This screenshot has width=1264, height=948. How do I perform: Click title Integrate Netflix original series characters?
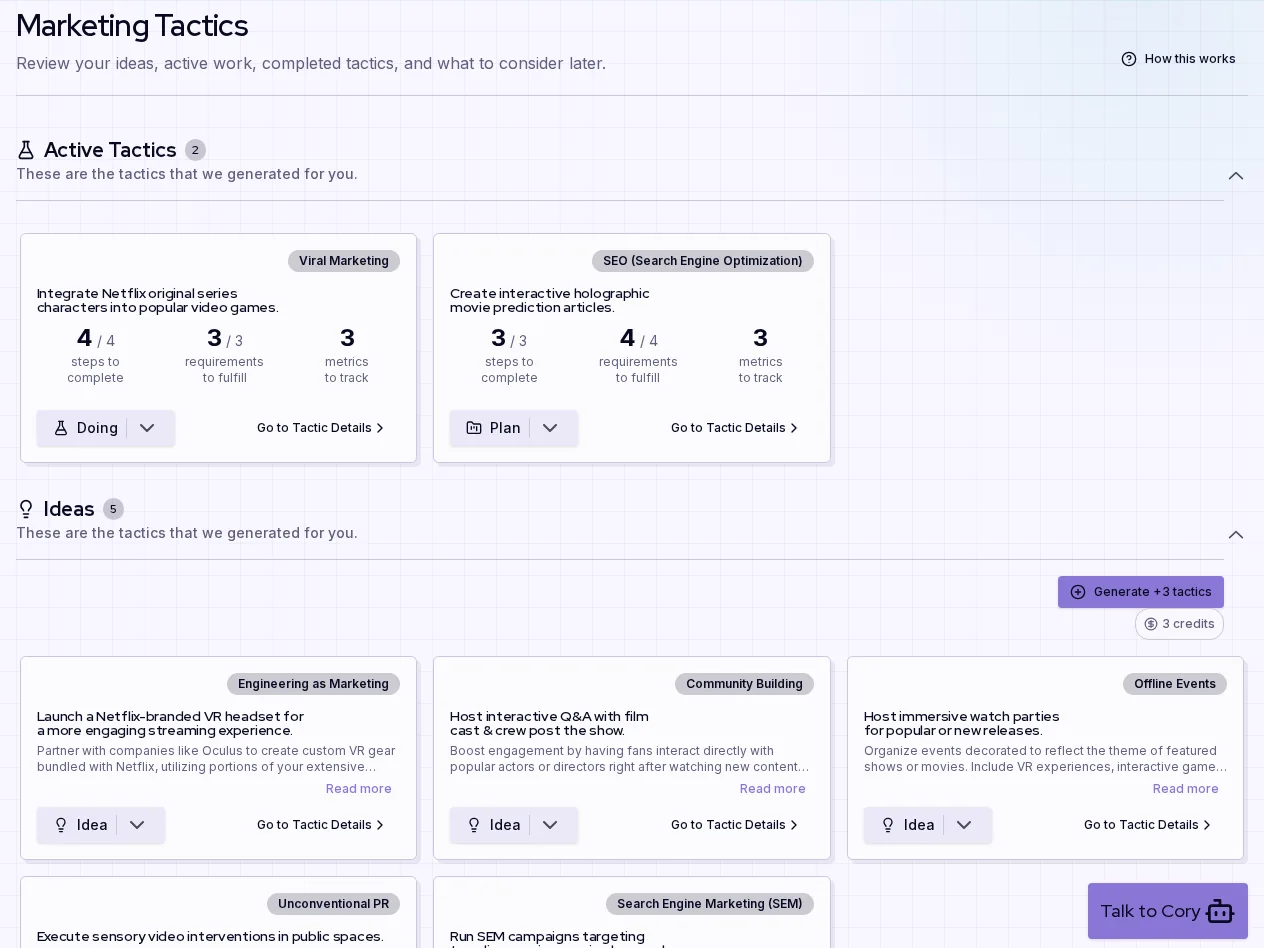[158, 300]
